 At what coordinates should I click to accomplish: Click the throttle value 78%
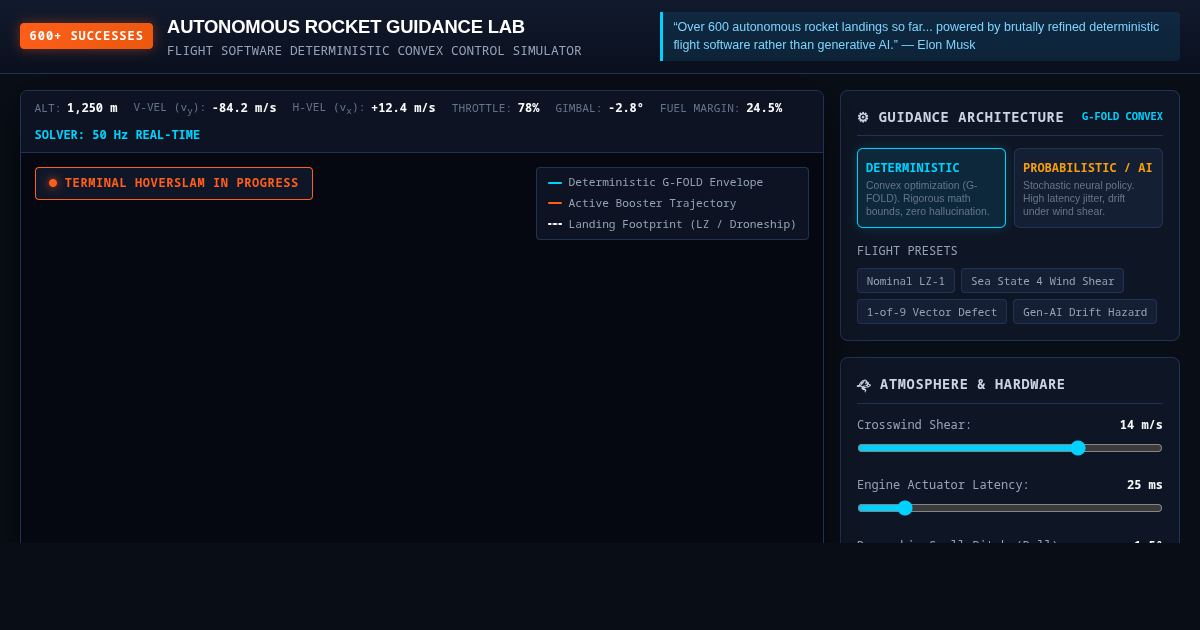(528, 108)
